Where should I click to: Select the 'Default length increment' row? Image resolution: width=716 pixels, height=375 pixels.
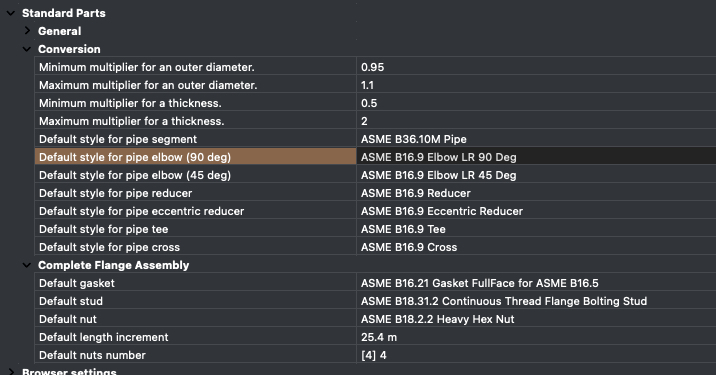195,337
